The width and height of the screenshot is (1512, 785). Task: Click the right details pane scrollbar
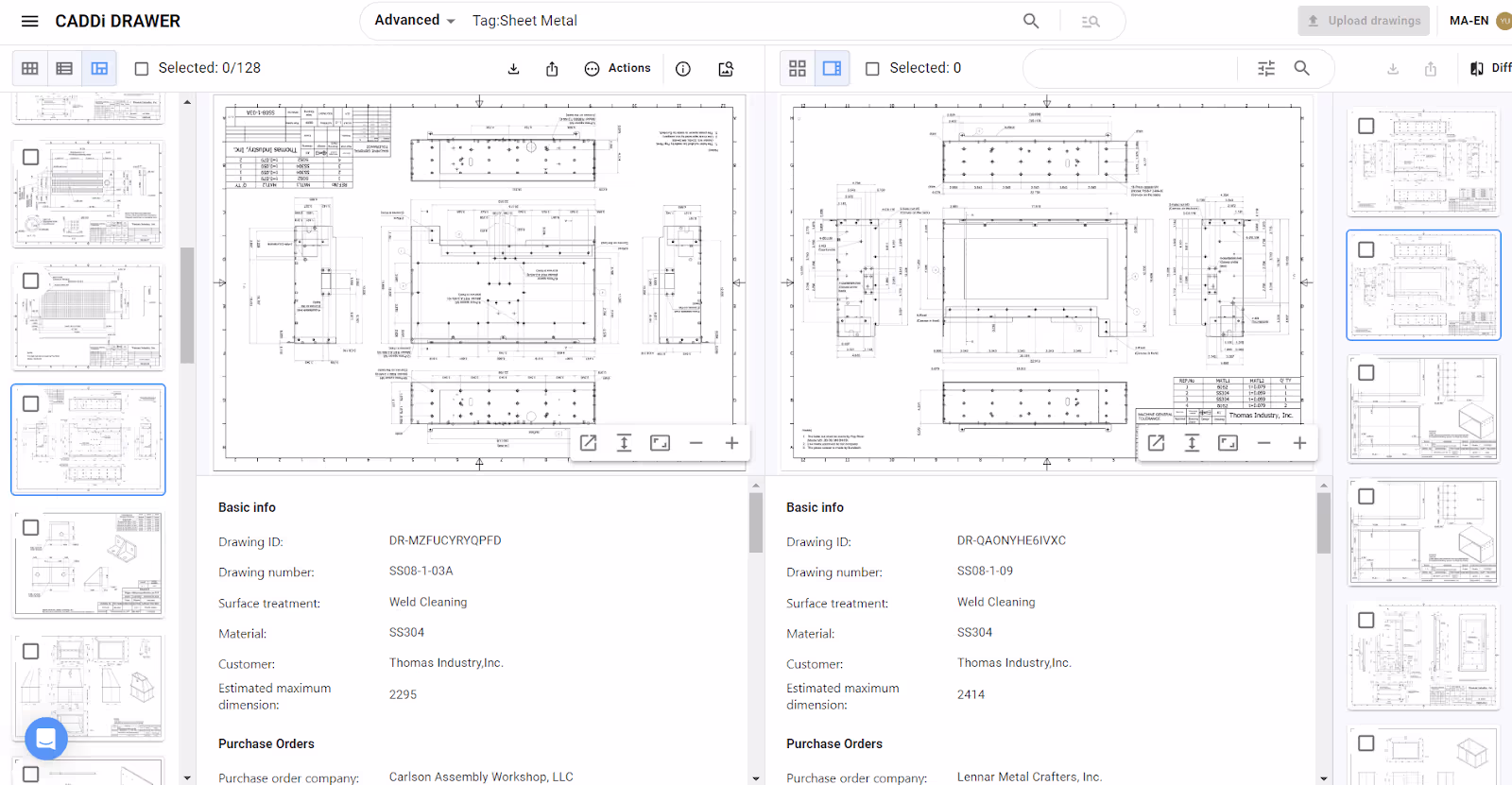1323,522
